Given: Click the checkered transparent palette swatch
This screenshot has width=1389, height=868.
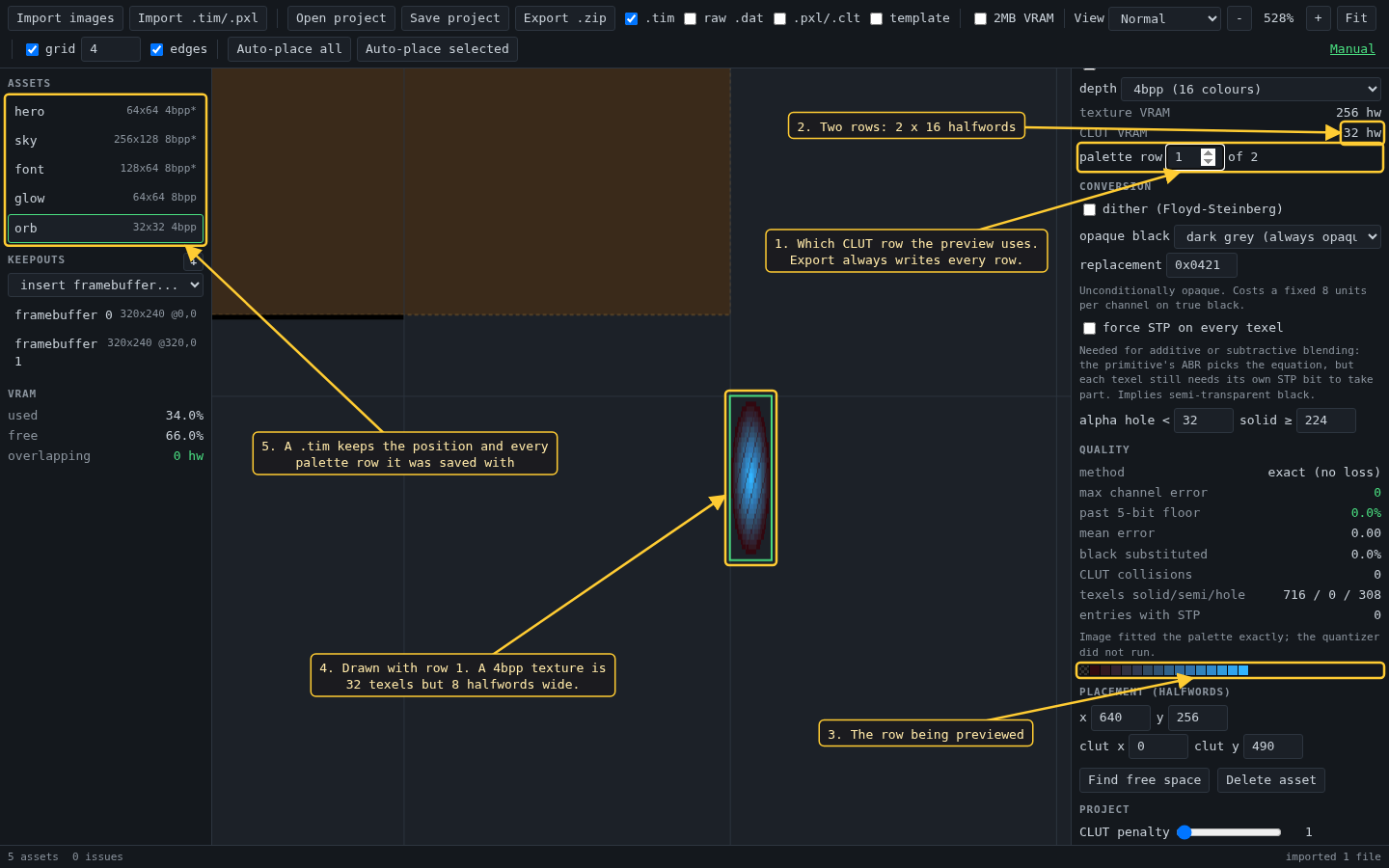Looking at the screenshot, I should [x=1084, y=670].
